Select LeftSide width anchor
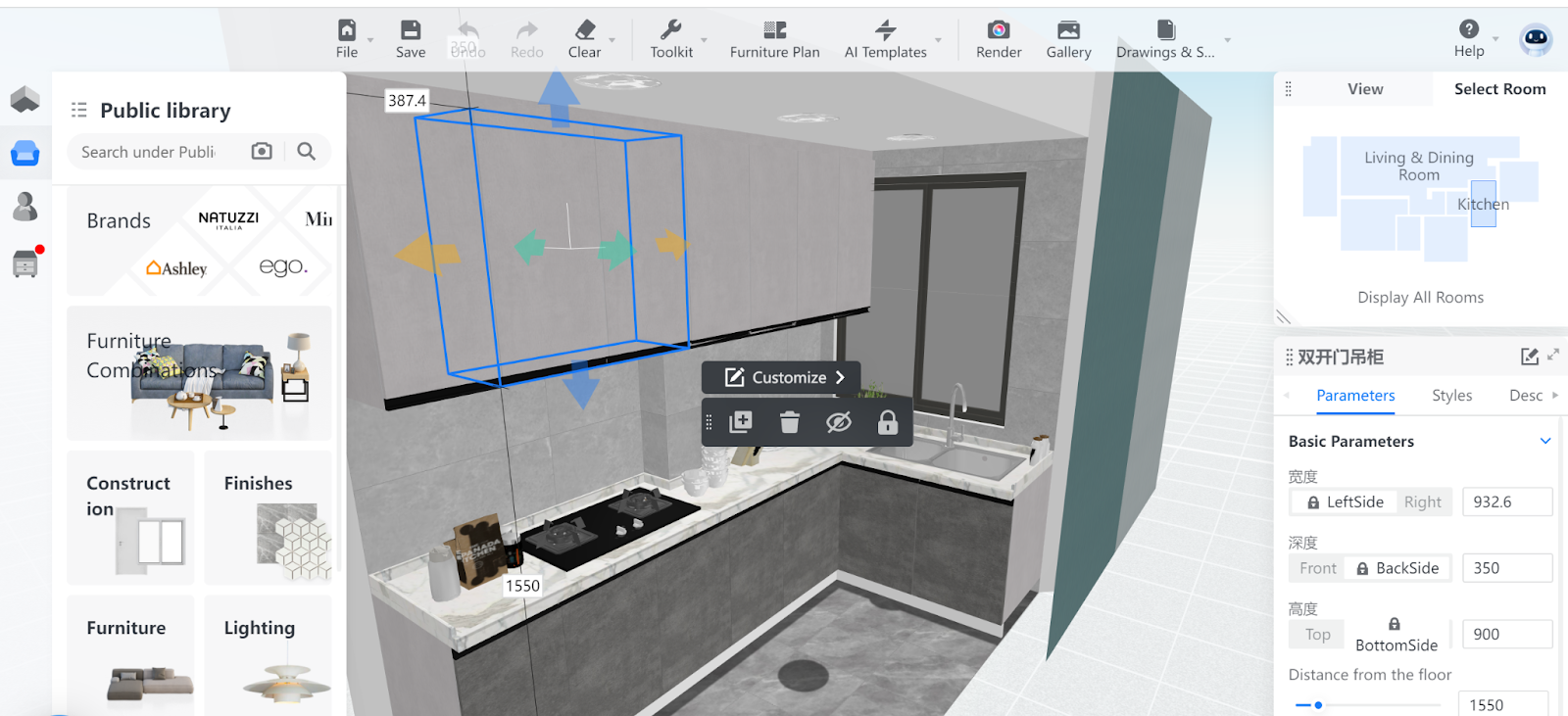Viewport: 1568px width, 716px height. coord(1346,502)
